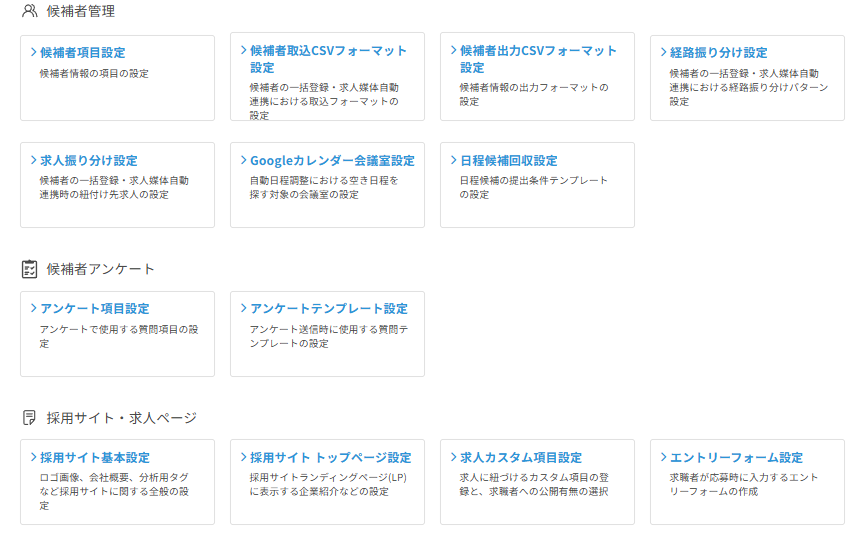The height and width of the screenshot is (537, 862).
Task: Click chevron beside 求人振り分け設定
Action: (x=33, y=160)
